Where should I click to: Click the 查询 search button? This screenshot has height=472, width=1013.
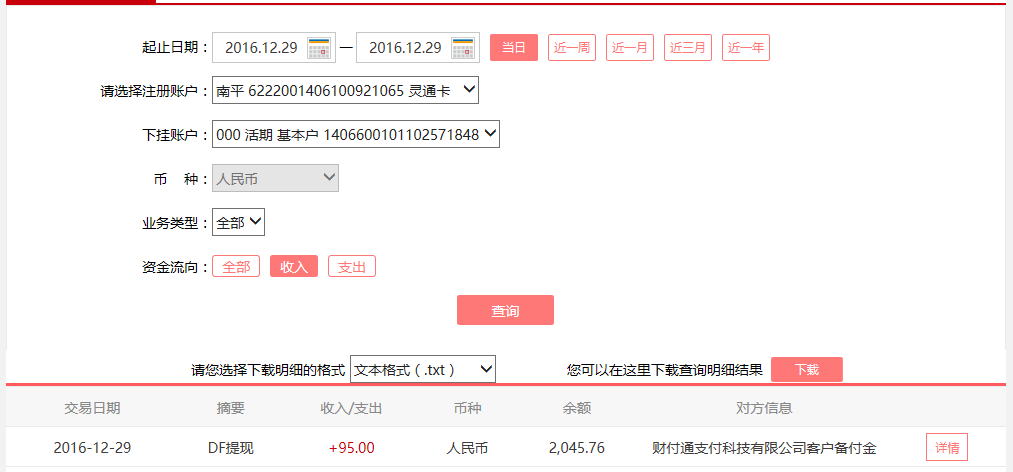coord(505,310)
